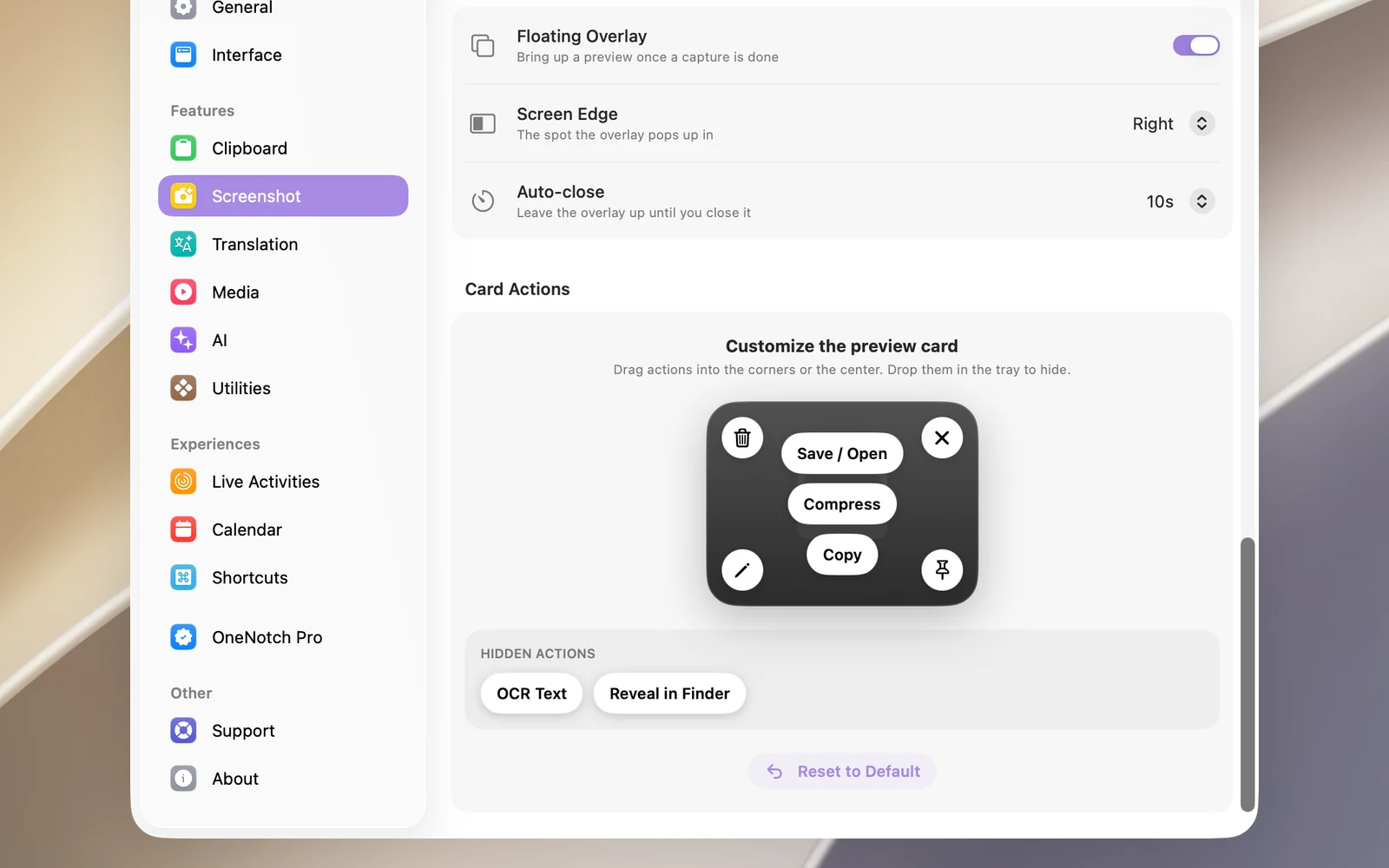The width and height of the screenshot is (1389, 868).
Task: Click the Media sidebar icon
Action: click(183, 293)
